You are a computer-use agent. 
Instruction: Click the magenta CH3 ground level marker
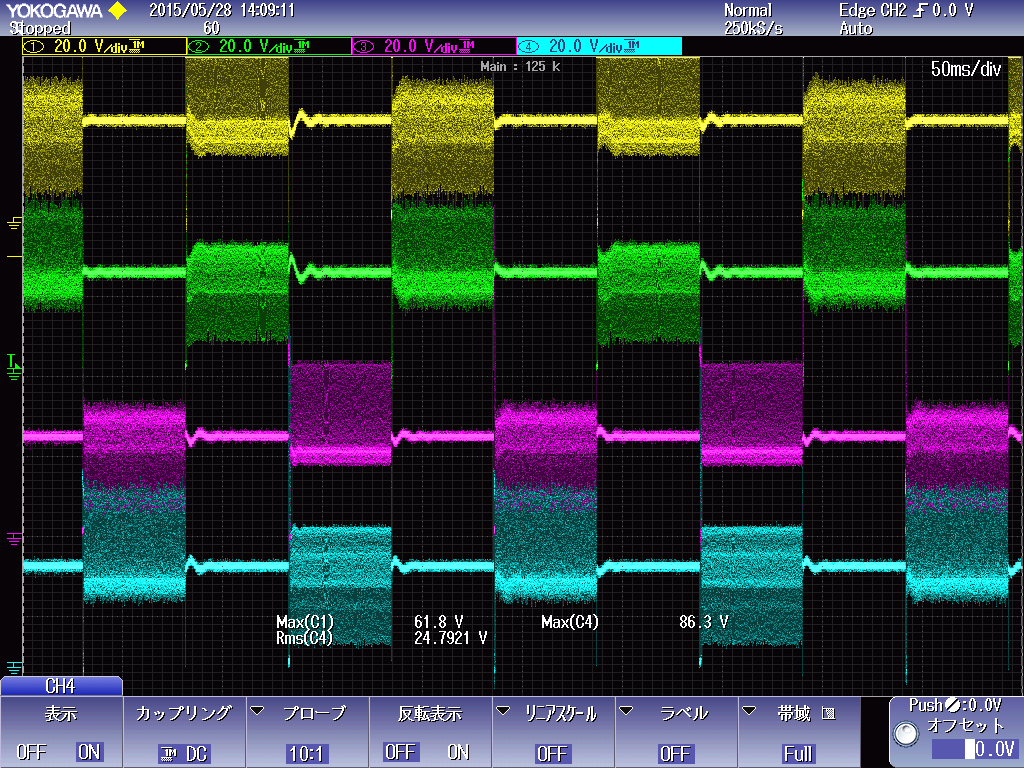click(x=14, y=538)
